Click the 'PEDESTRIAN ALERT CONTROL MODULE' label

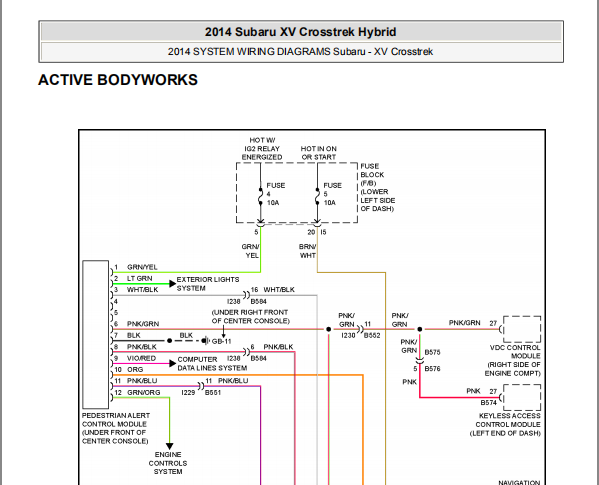tap(116, 428)
